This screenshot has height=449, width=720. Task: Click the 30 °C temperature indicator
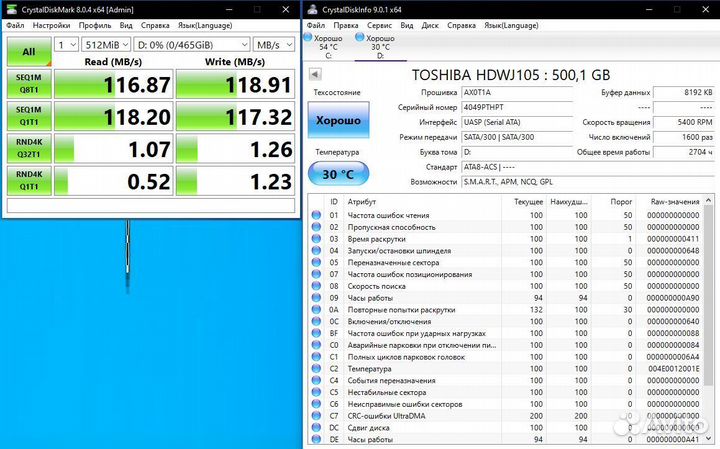pyautogui.click(x=338, y=174)
